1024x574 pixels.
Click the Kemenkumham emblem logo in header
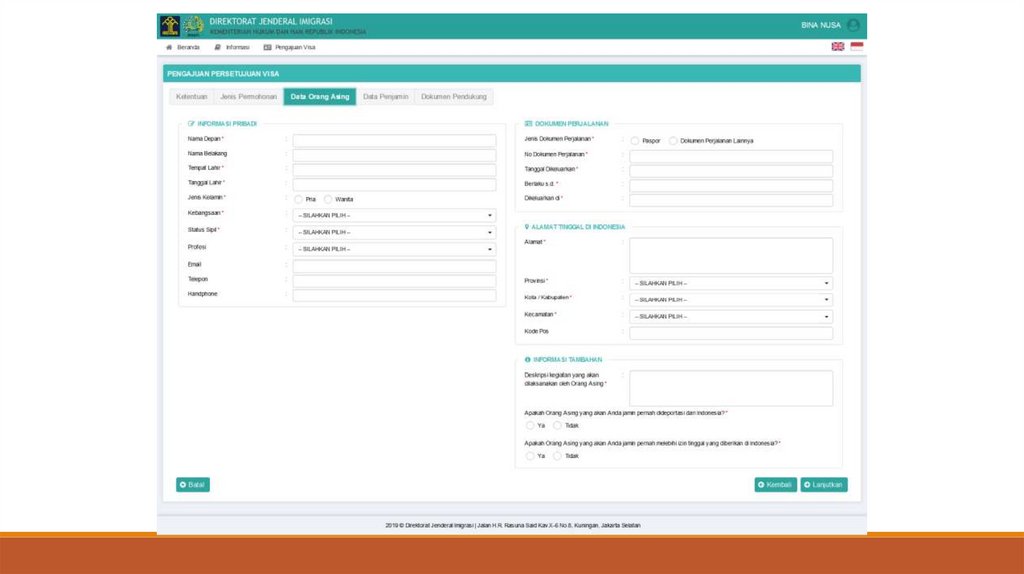click(170, 25)
